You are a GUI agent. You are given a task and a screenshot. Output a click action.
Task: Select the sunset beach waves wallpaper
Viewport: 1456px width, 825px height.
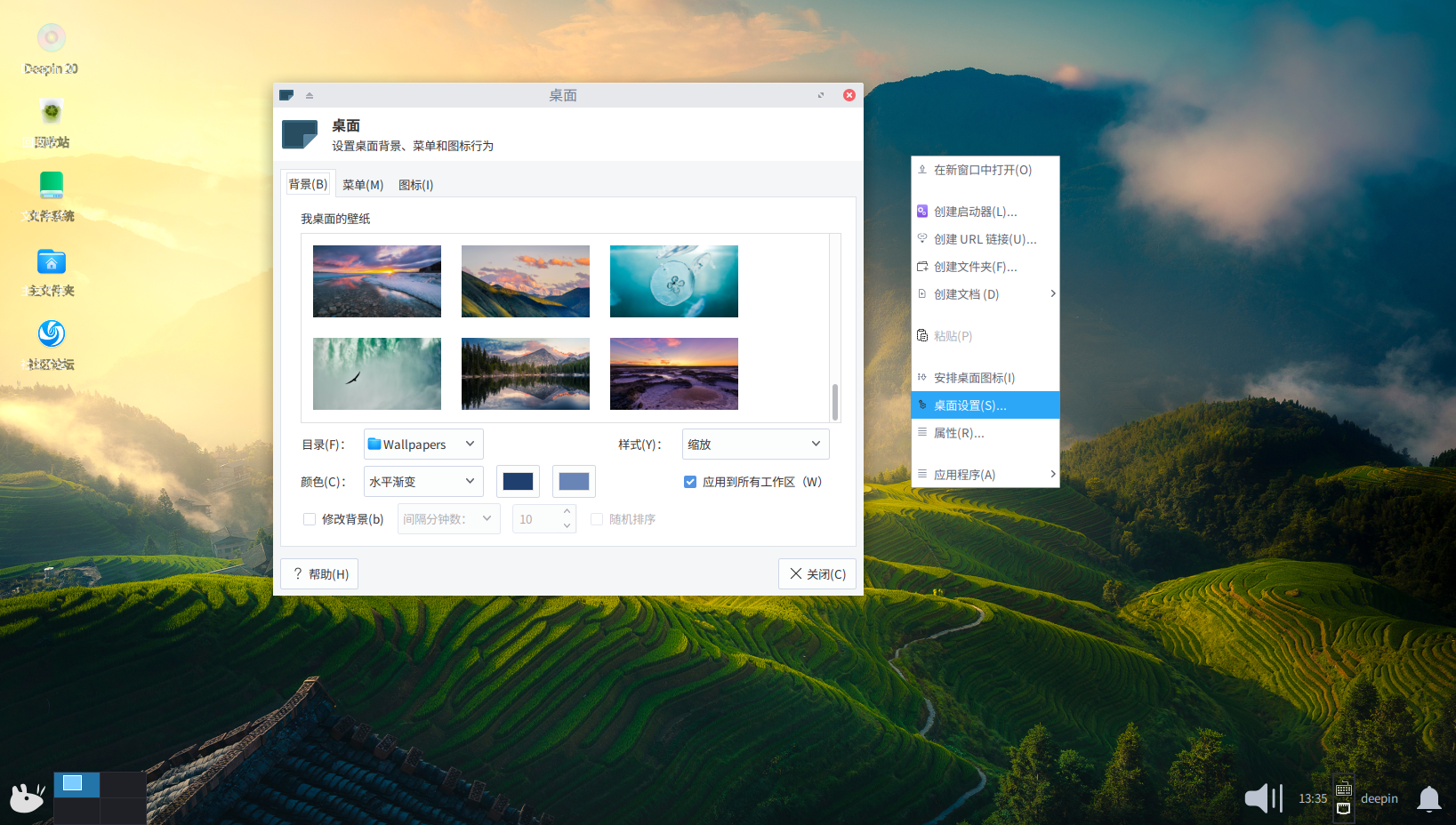377,281
